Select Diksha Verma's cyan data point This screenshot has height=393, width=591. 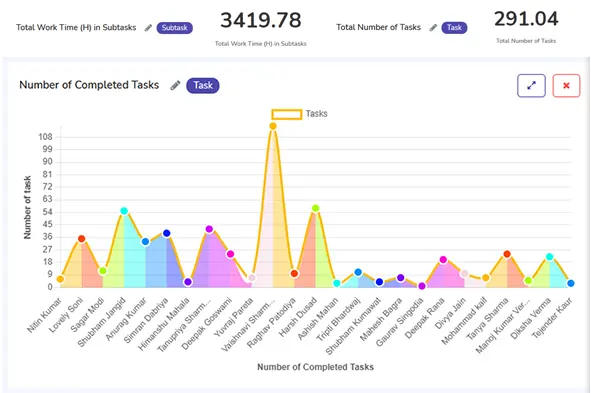pos(550,257)
